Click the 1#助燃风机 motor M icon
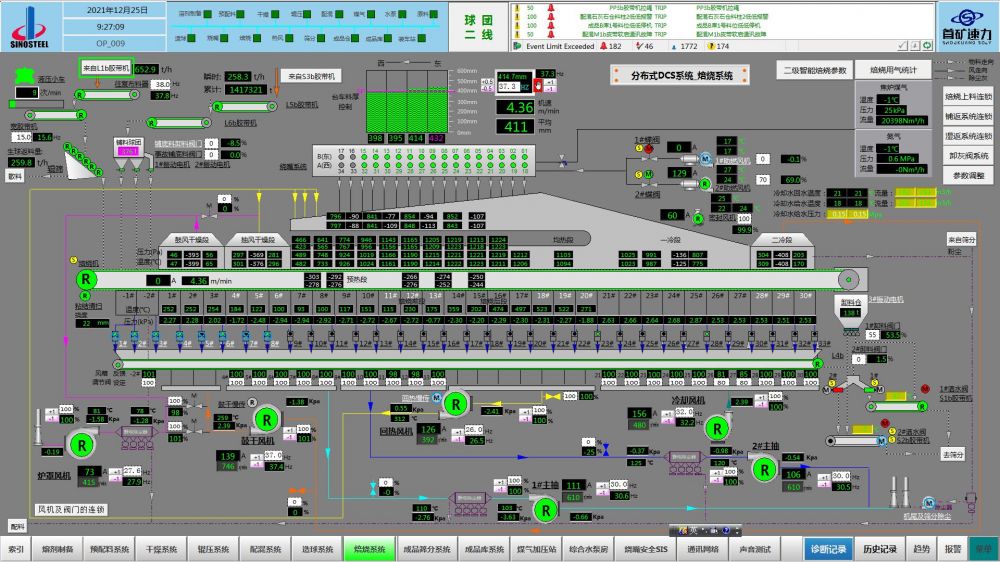This screenshot has width=1000, height=562. click(x=705, y=158)
